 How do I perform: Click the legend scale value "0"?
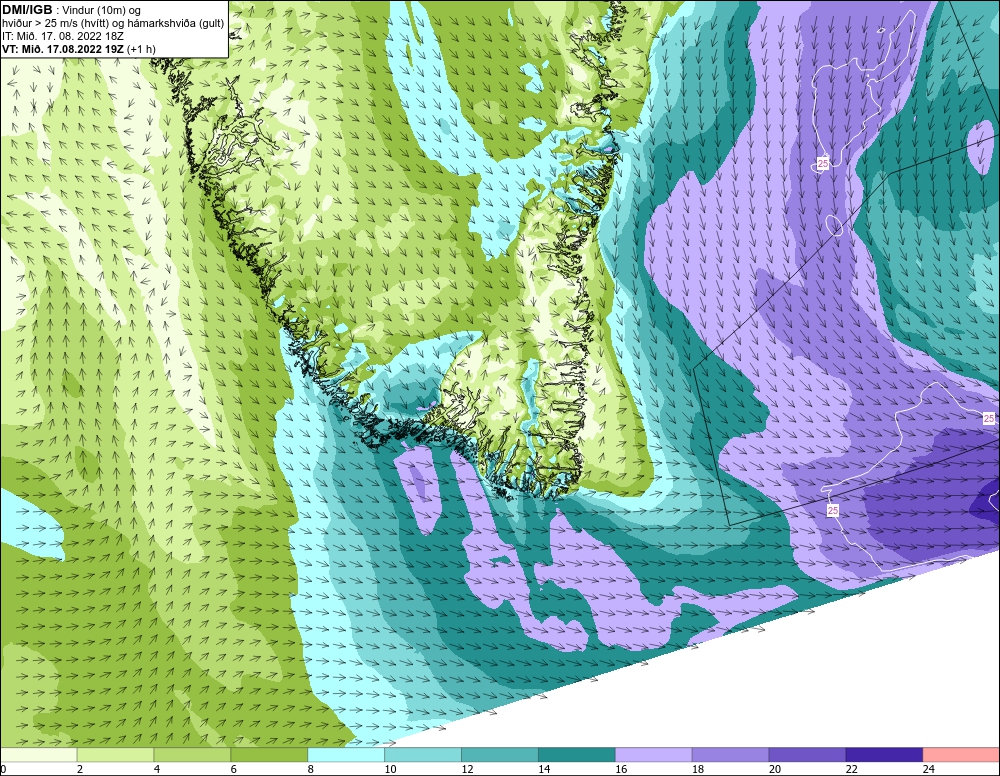(x=3, y=769)
